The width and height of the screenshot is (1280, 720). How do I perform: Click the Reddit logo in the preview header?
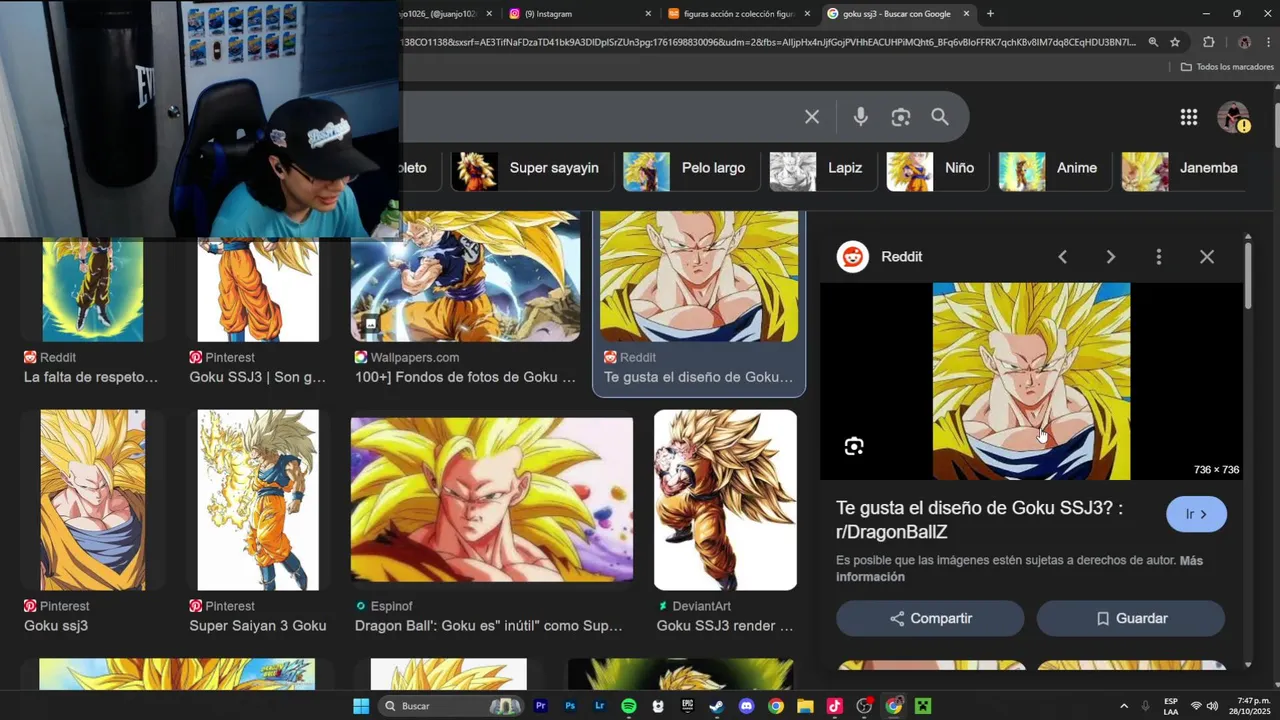[x=853, y=257]
